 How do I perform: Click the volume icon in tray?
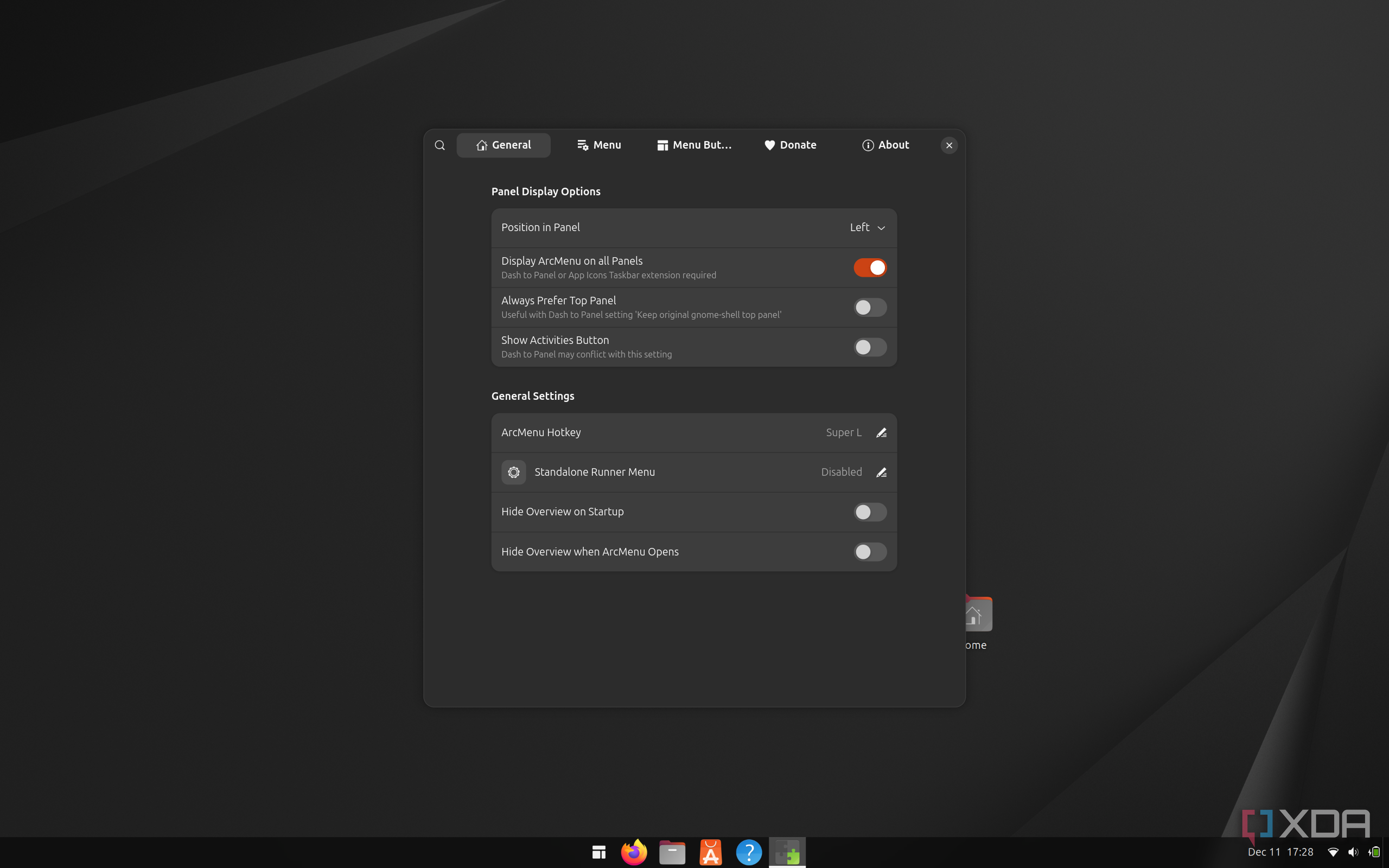[x=1353, y=852]
